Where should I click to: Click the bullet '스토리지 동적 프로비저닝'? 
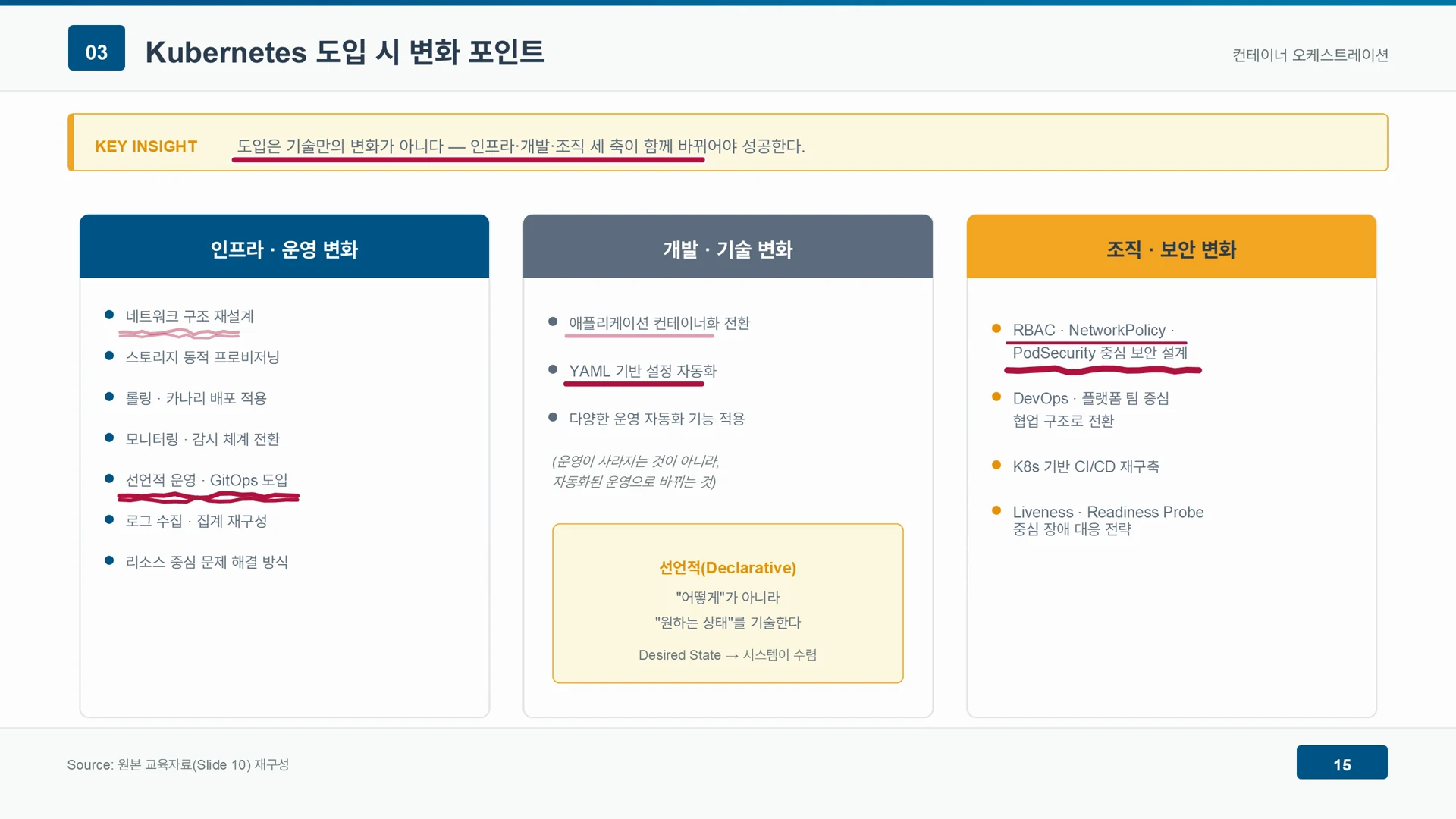pyautogui.click(x=202, y=357)
